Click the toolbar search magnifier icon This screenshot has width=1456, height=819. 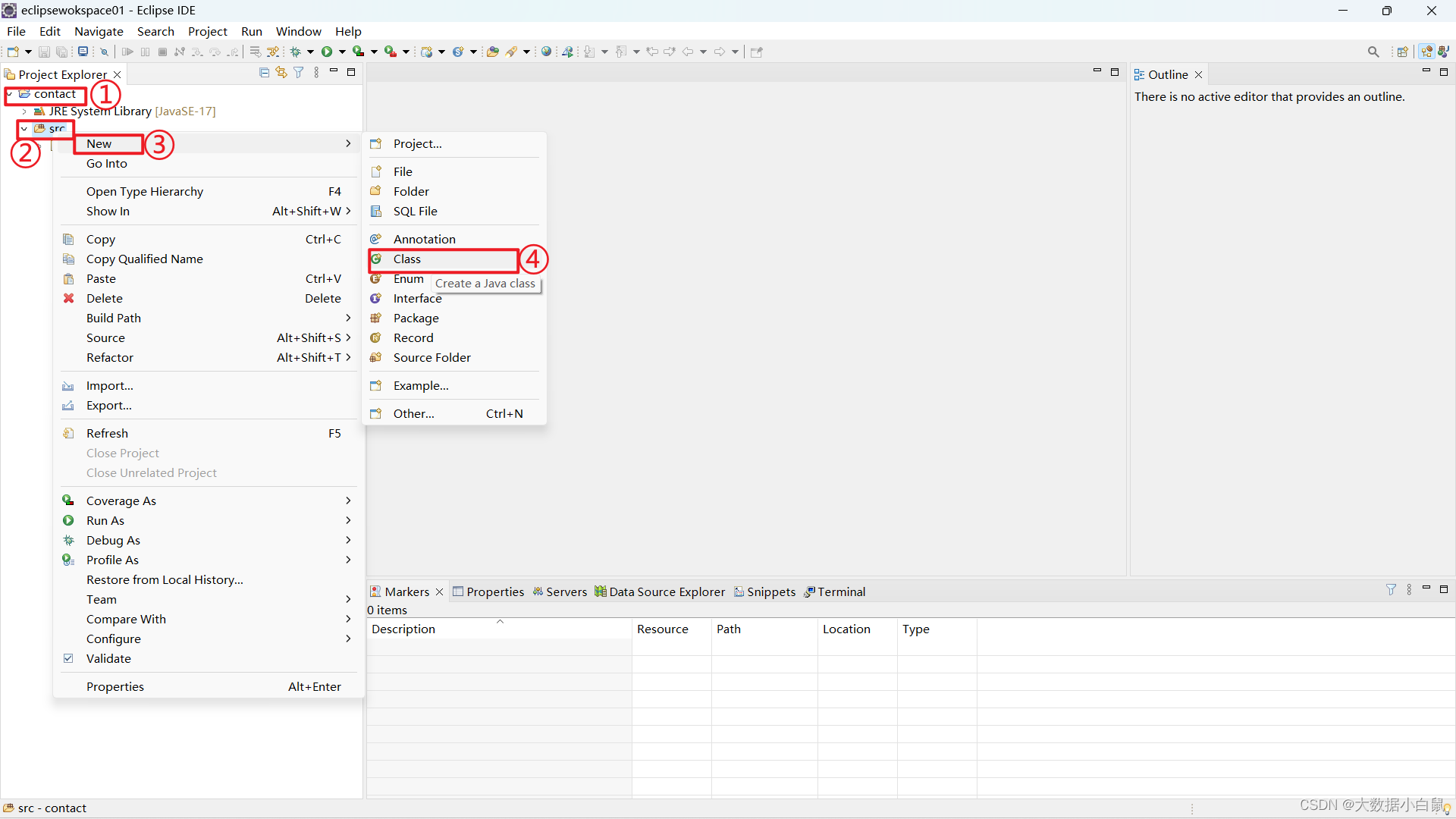(x=1373, y=52)
